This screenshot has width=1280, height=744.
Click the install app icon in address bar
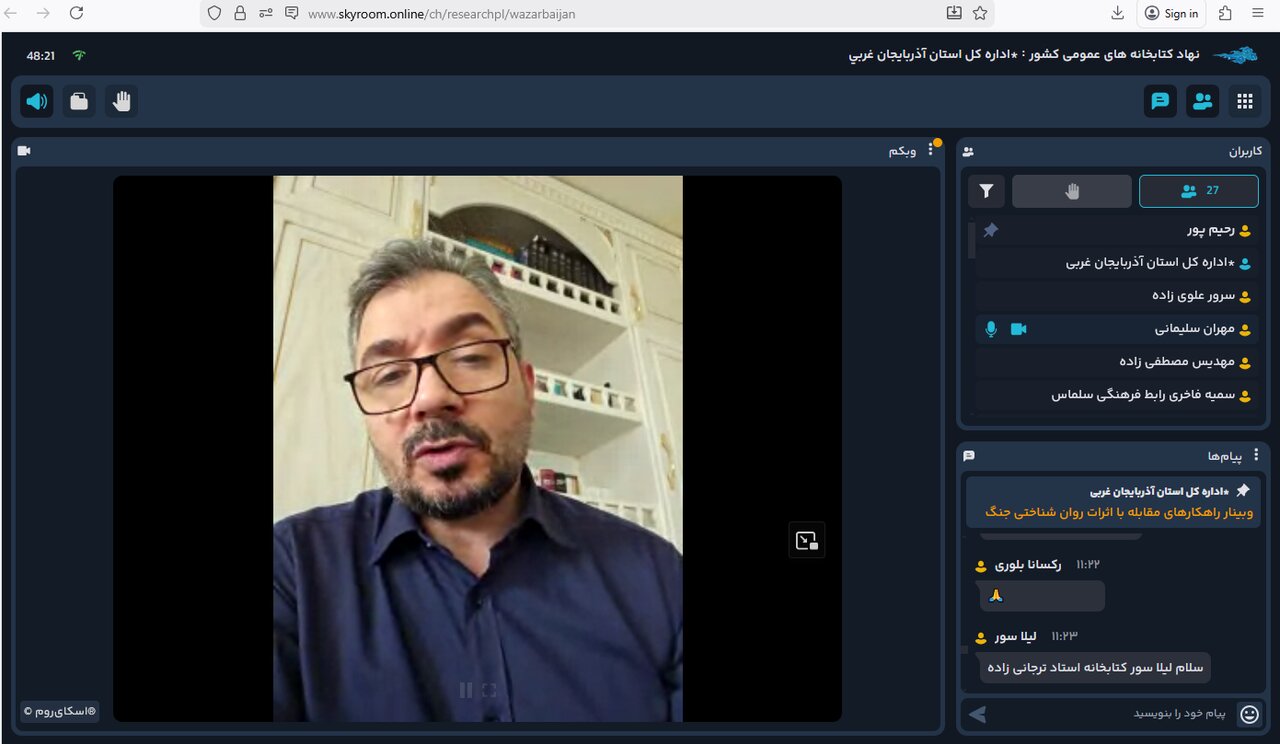point(954,13)
